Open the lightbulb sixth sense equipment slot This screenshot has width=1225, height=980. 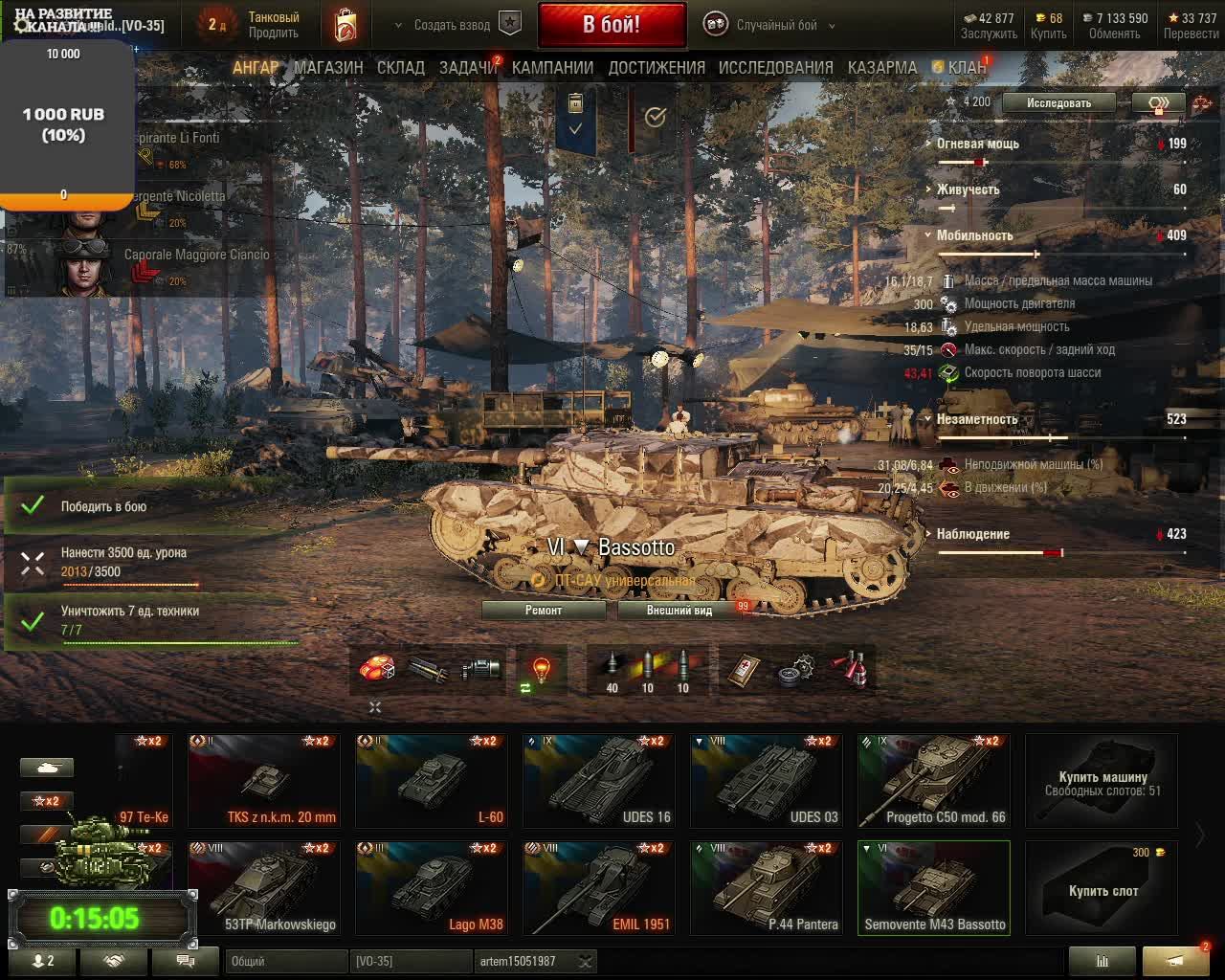(541, 669)
